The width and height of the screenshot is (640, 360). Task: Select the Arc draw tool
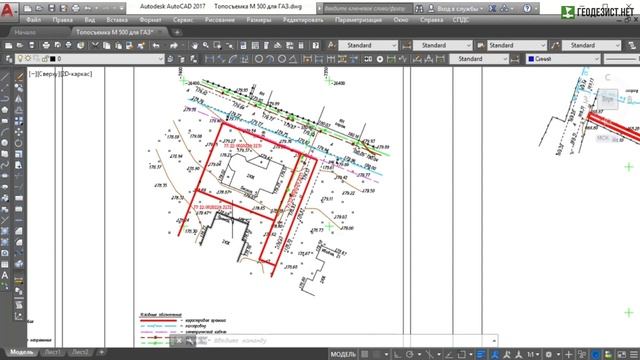point(5,132)
